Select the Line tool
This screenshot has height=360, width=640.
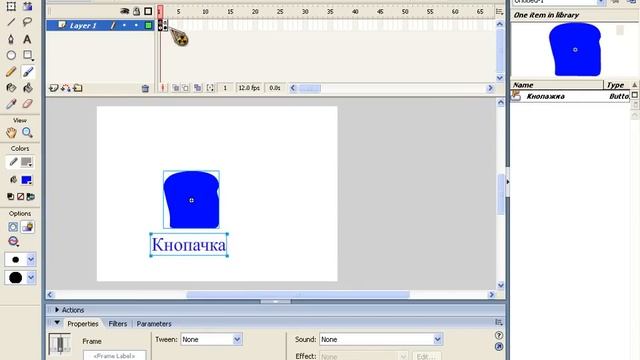pos(11,22)
